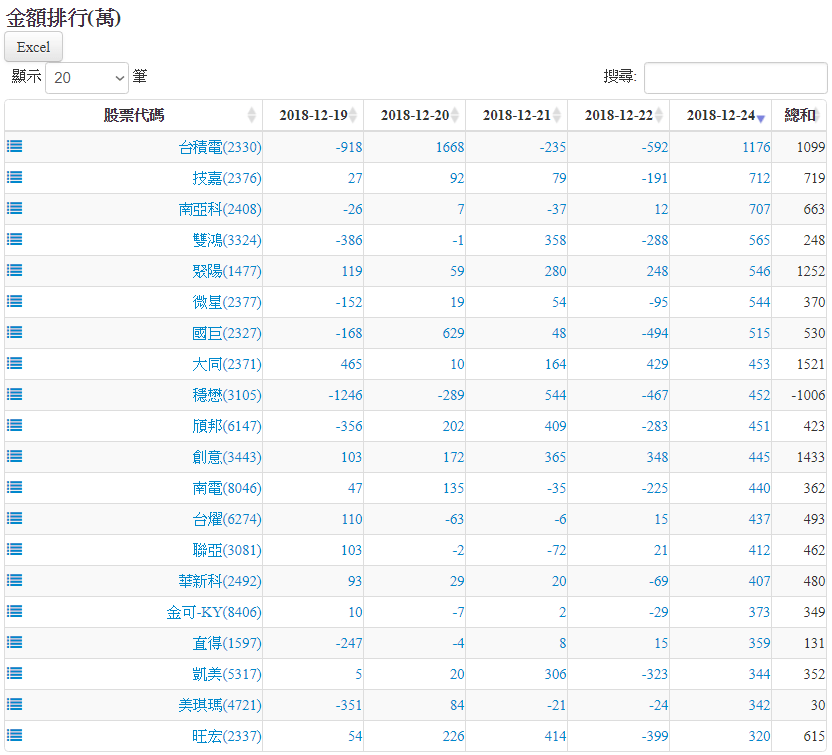Sort by the 2018-12-24 column header
832x755 pixels.
[x=720, y=115]
